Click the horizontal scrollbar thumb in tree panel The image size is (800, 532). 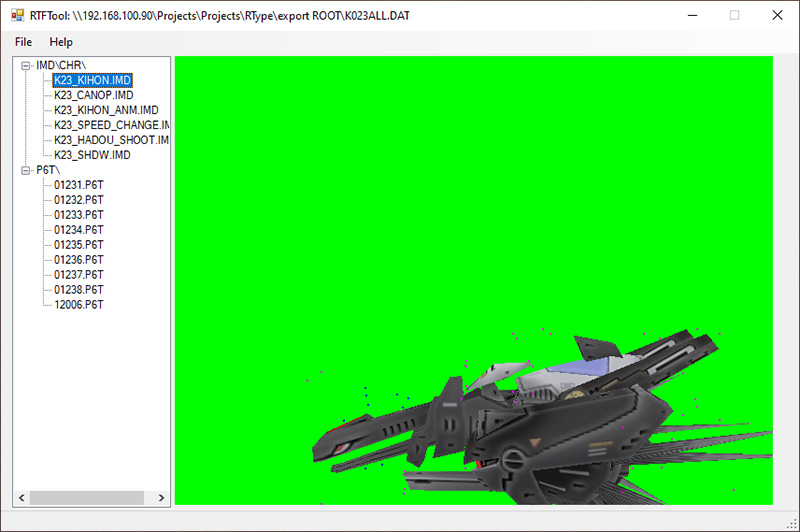tap(87, 498)
